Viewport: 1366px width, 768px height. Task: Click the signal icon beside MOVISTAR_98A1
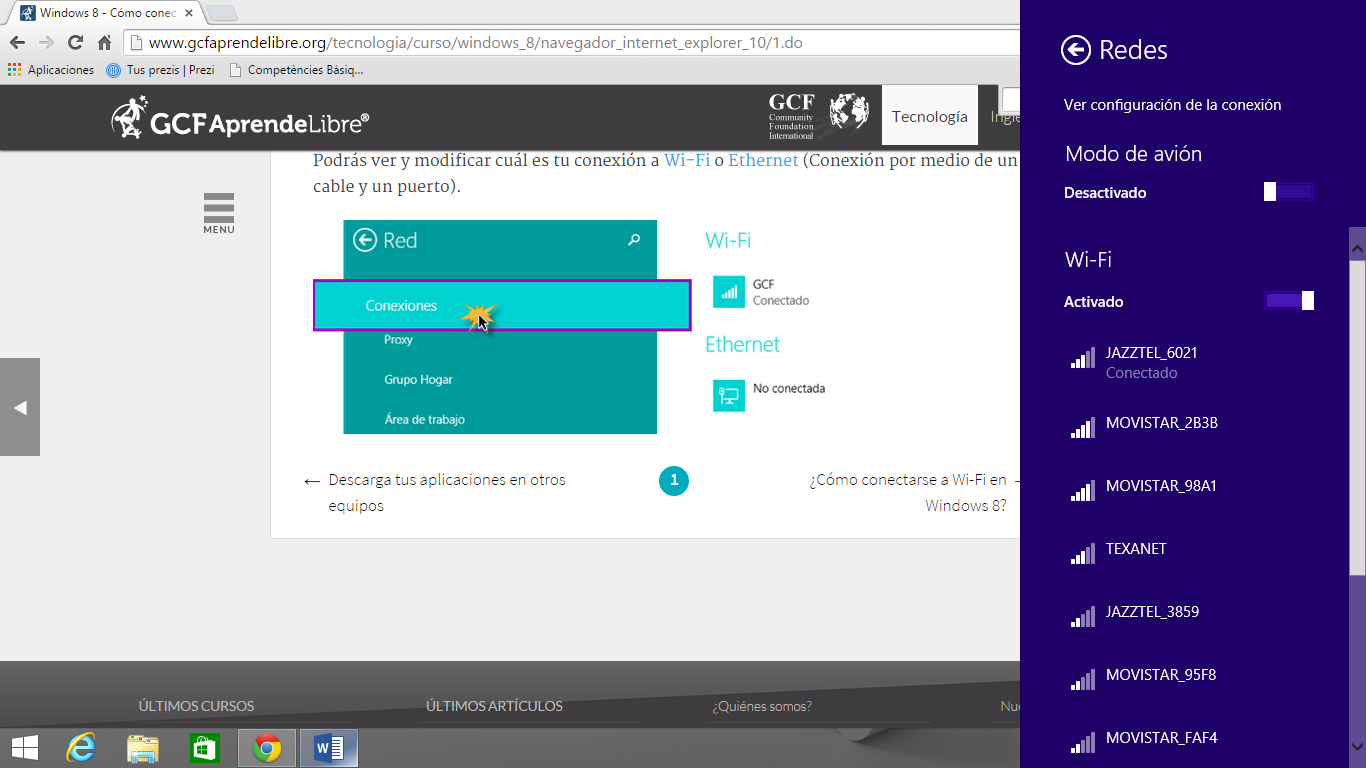tap(1082, 491)
